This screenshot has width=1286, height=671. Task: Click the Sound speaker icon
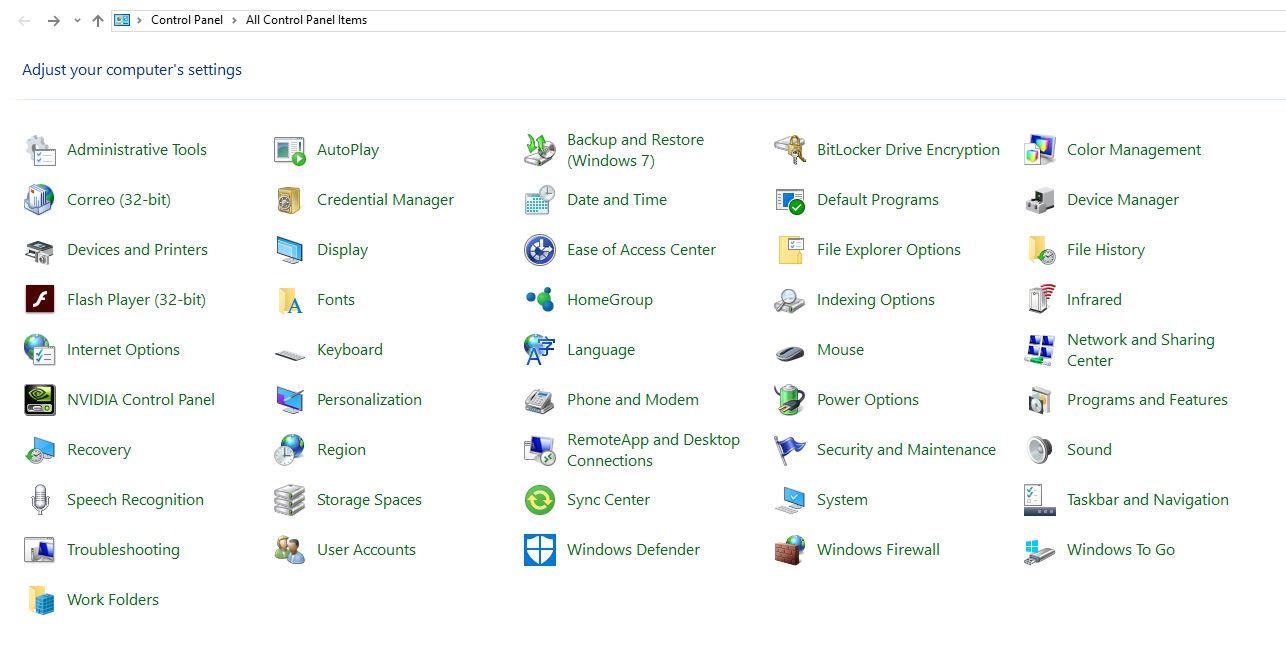coord(1040,450)
